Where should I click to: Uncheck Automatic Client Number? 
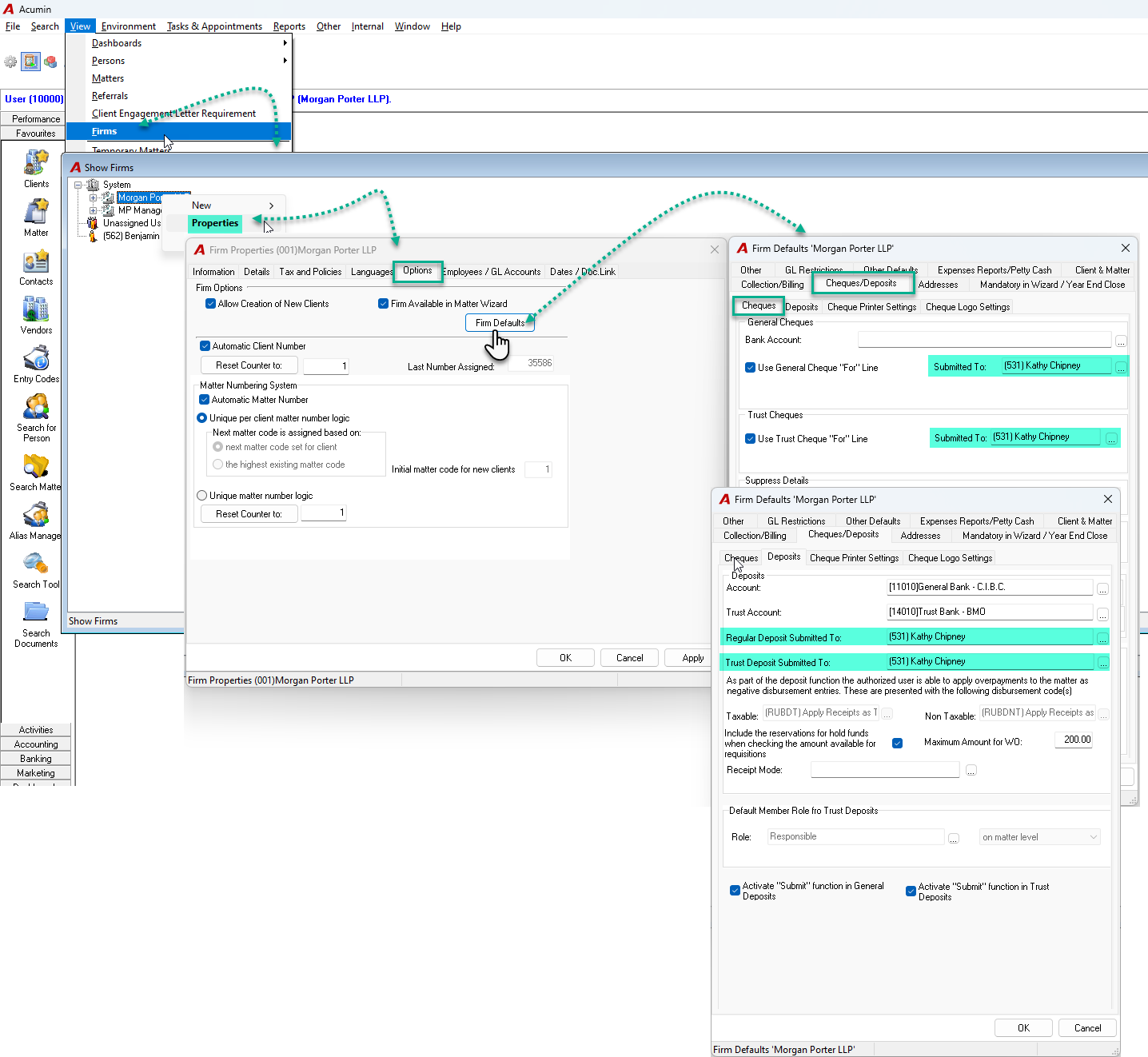205,346
